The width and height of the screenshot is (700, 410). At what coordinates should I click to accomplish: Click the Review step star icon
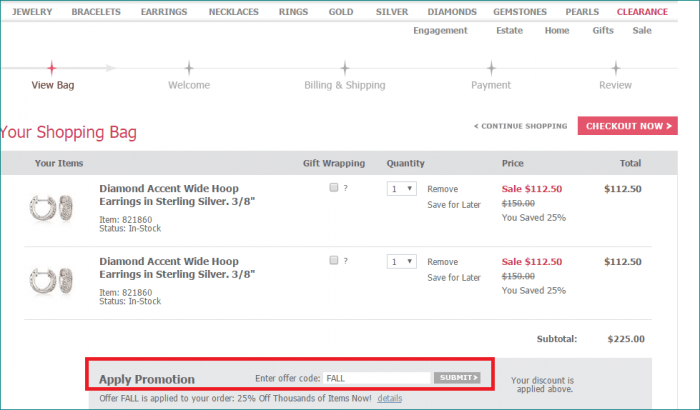pyautogui.click(x=615, y=68)
